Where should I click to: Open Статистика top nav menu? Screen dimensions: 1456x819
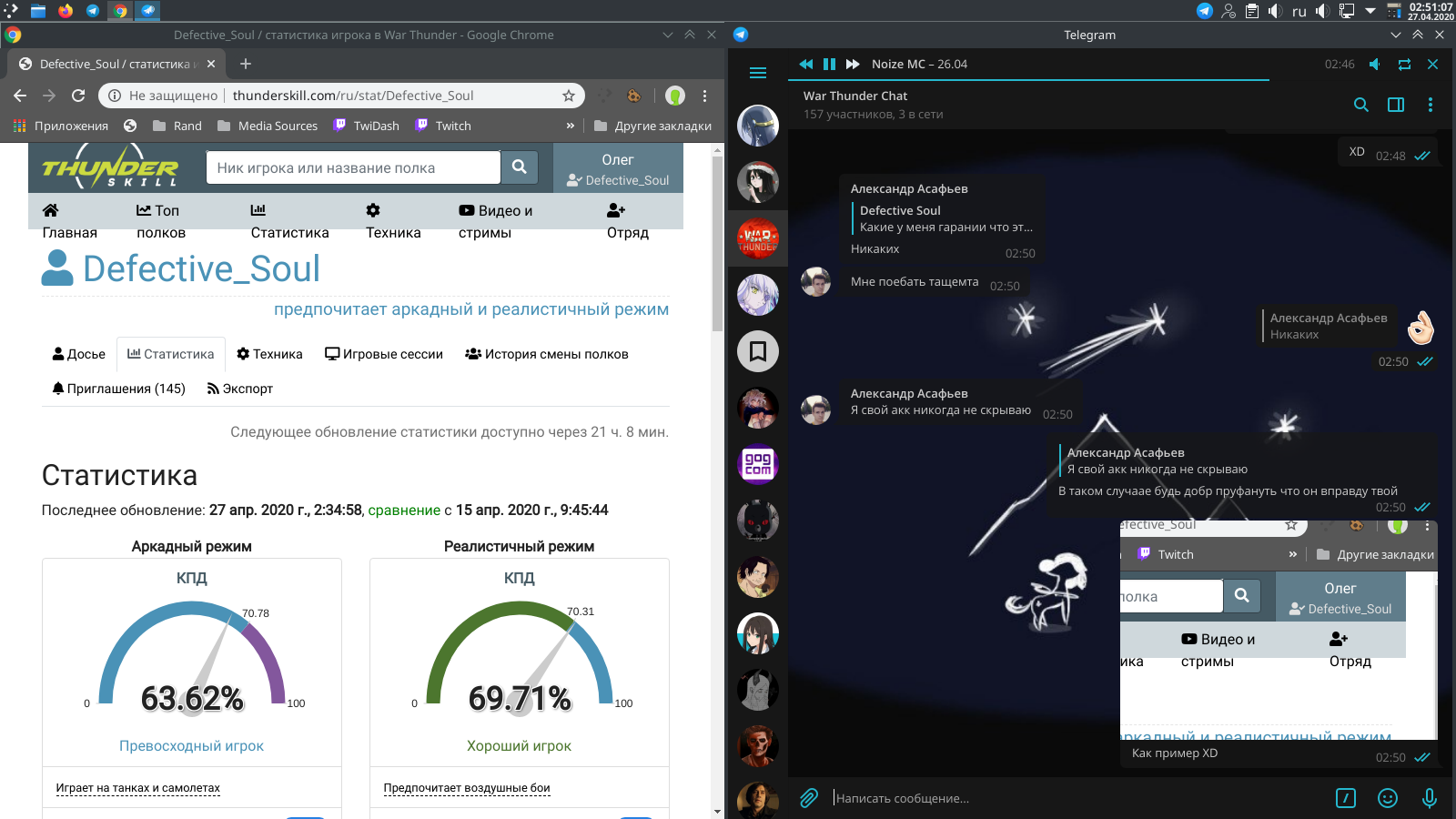pos(289,221)
